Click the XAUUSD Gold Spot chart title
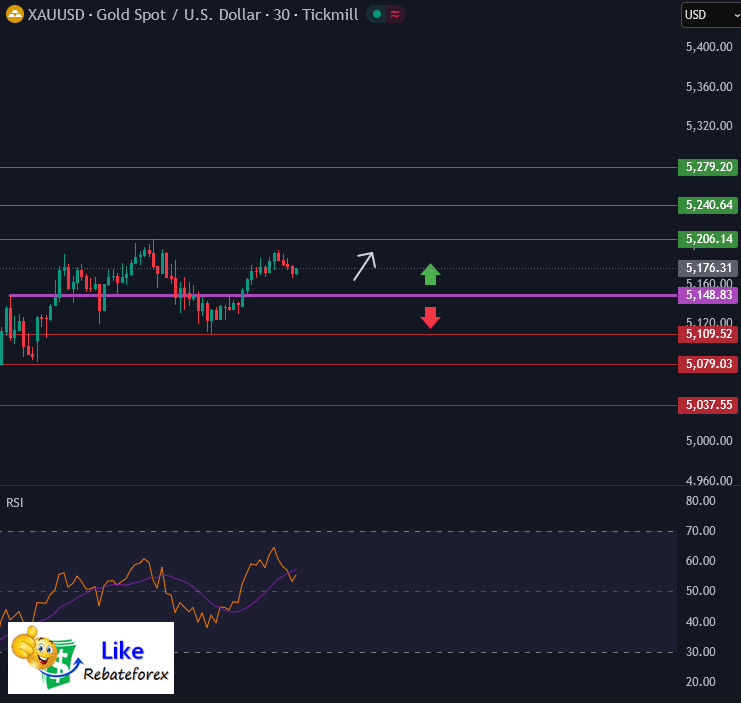 (x=193, y=15)
